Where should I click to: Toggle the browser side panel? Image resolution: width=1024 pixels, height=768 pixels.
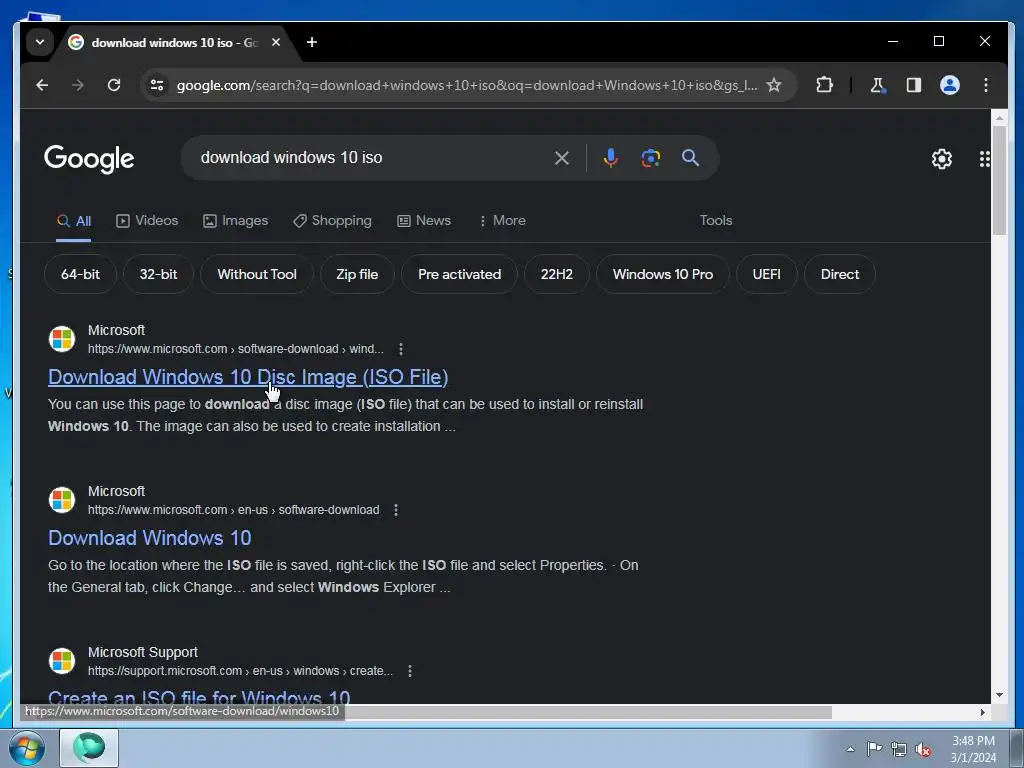[914, 85]
